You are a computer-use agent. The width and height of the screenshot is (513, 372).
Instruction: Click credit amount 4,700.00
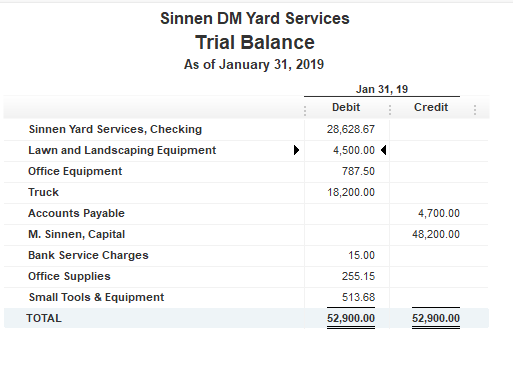pos(439,213)
